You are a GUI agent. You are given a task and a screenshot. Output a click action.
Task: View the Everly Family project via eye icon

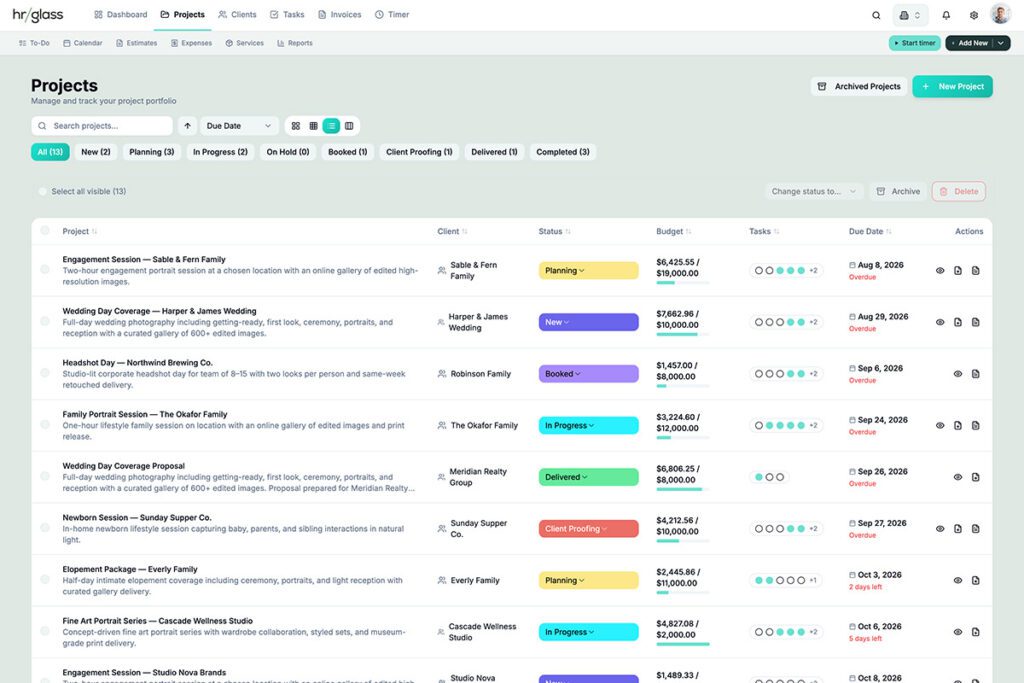957,580
